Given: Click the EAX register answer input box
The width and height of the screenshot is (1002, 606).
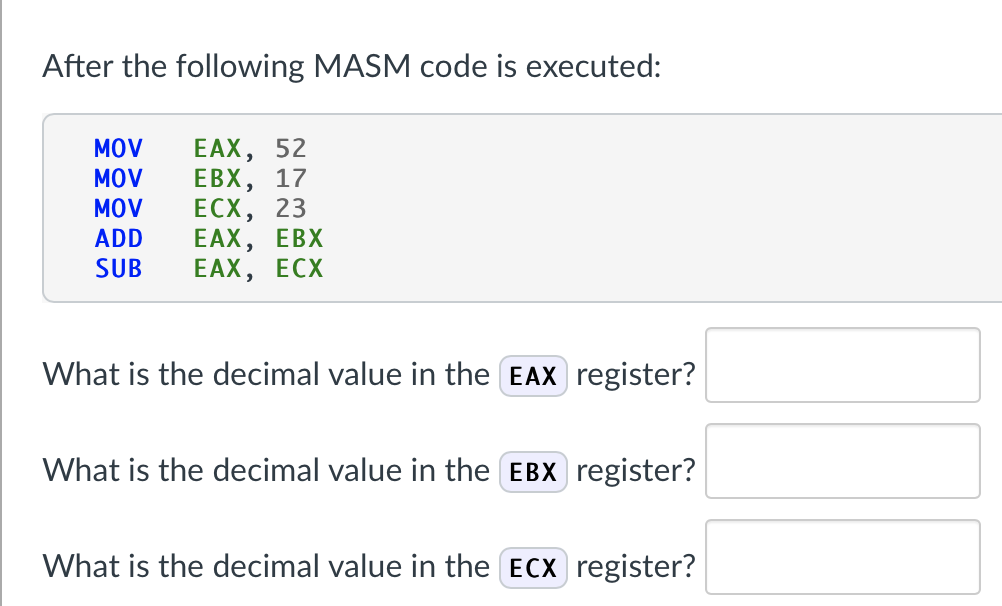Looking at the screenshot, I should [842, 365].
